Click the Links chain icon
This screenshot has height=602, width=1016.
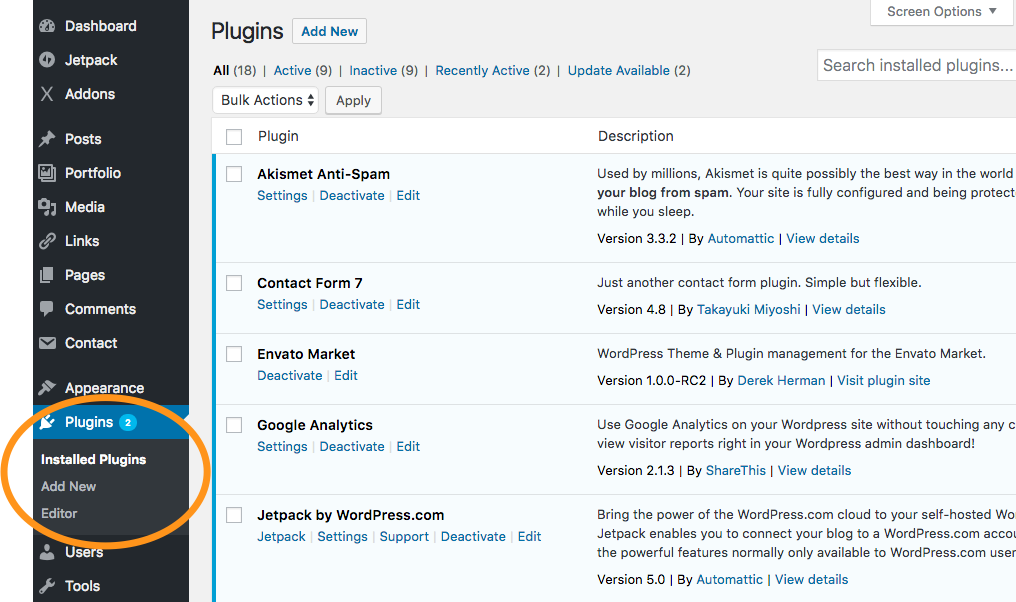point(47,241)
